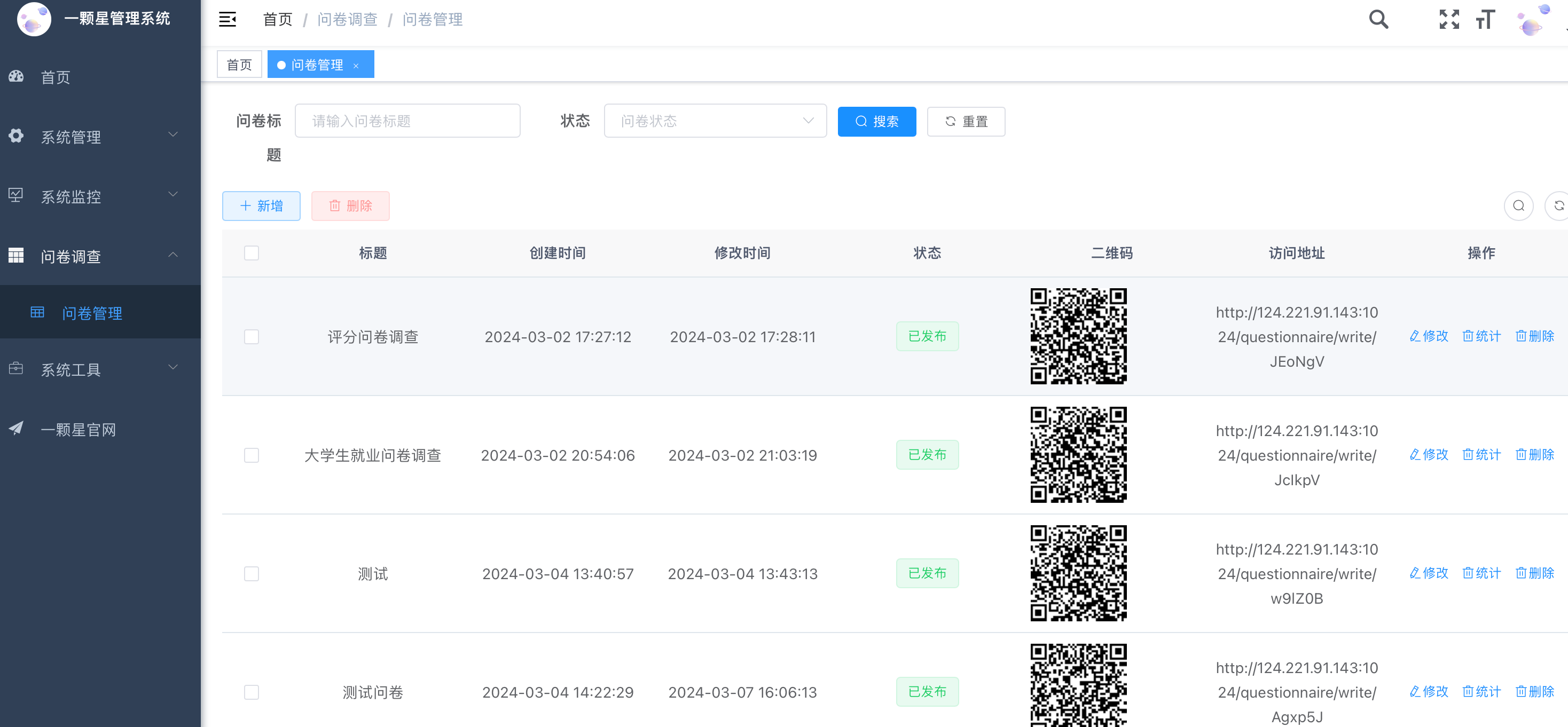
Task: Click the URL ending in w9IZ0B
Action: (1297, 574)
